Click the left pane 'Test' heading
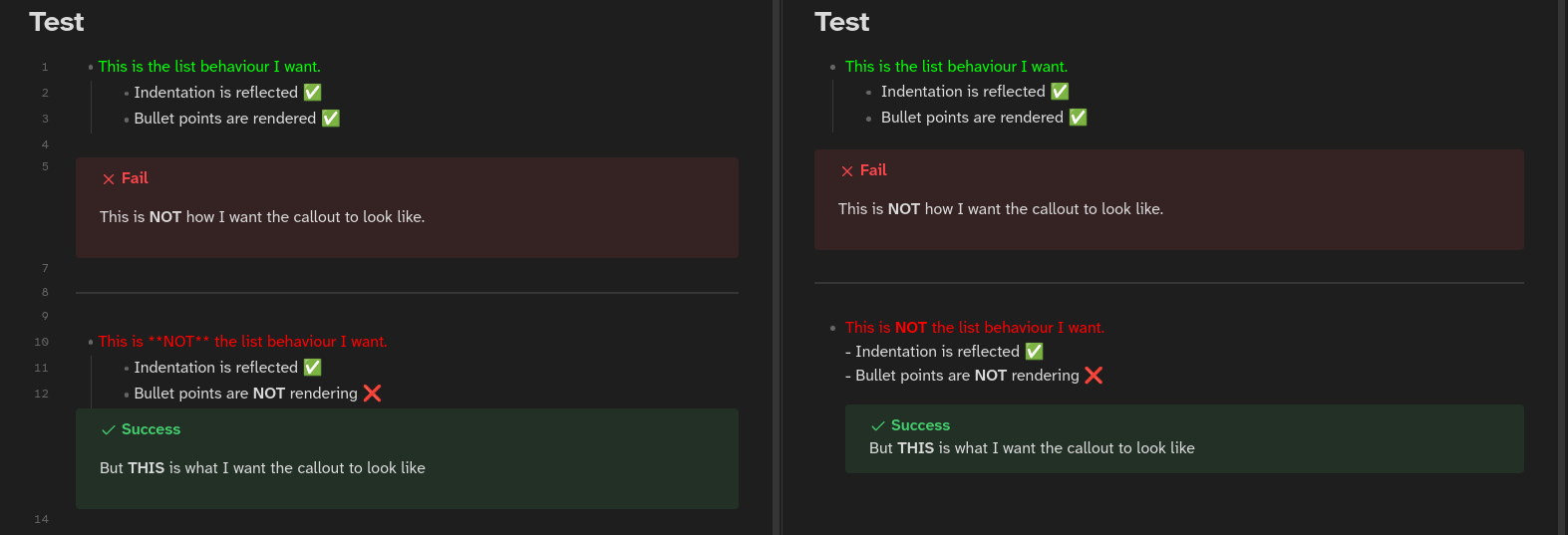This screenshot has width=1568, height=535. coord(57,22)
